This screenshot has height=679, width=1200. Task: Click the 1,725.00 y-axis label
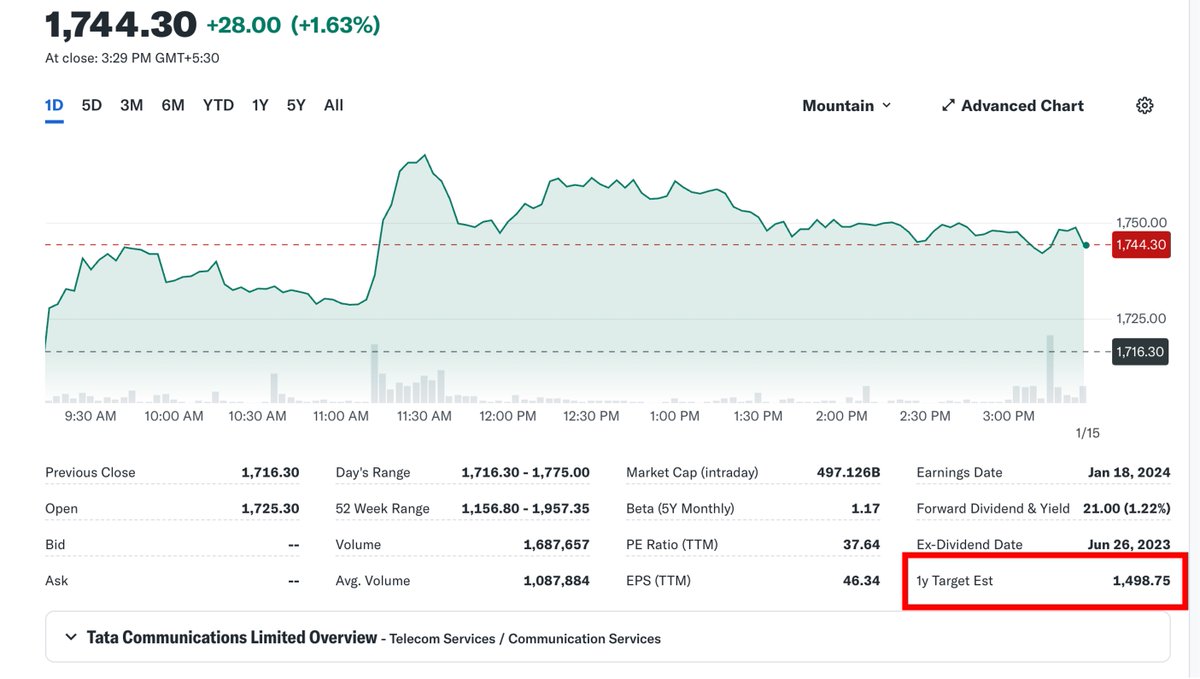(1141, 318)
